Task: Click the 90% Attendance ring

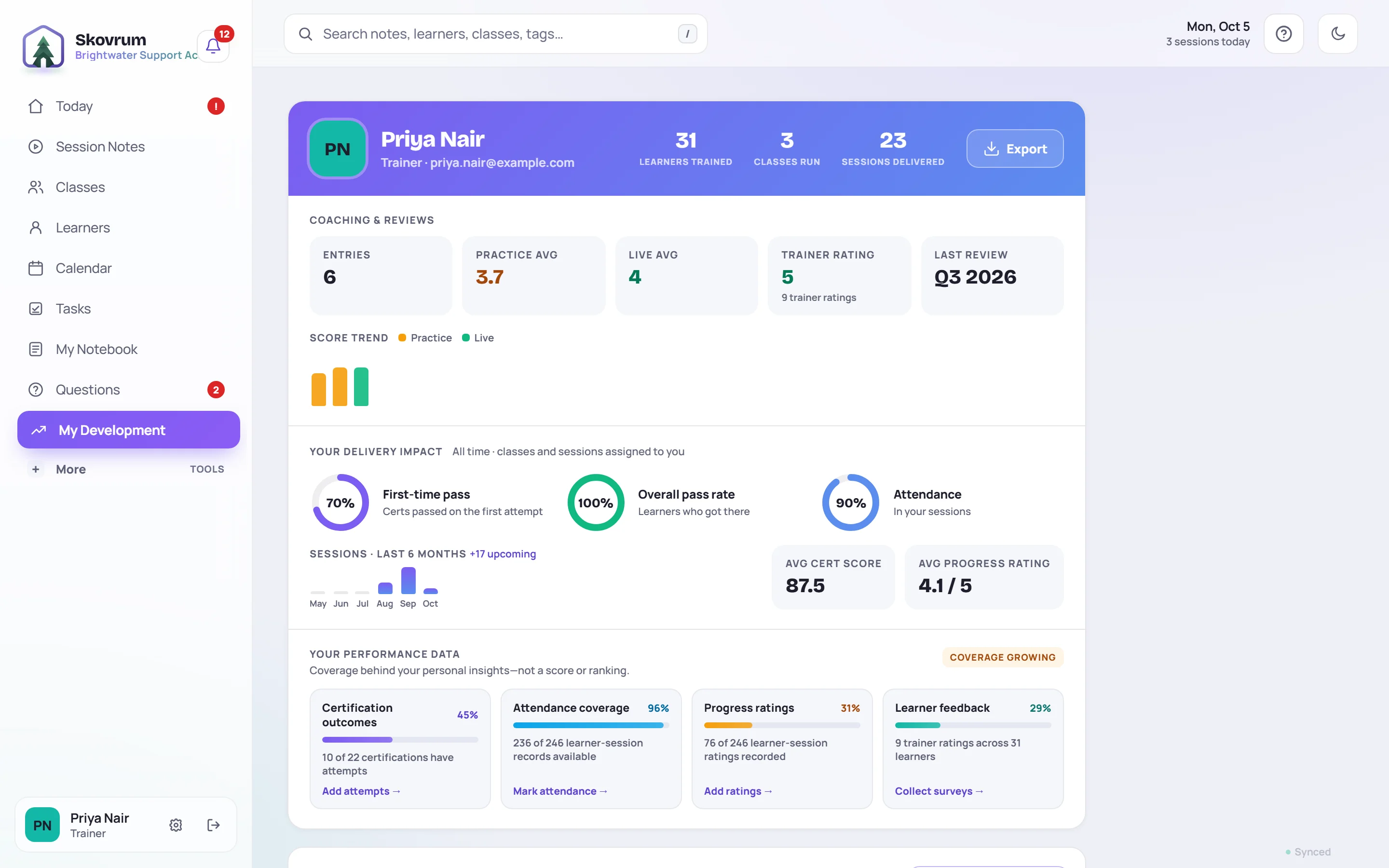Action: point(851,502)
